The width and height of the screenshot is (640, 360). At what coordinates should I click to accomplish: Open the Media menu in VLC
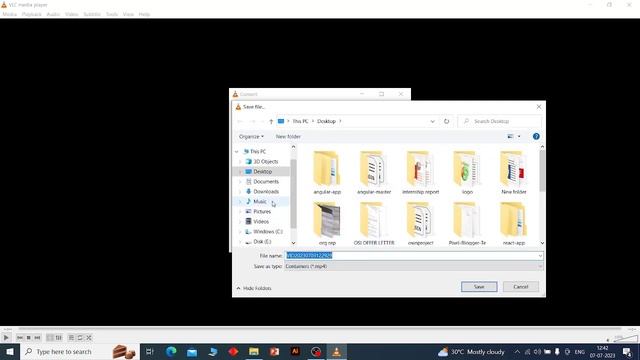point(9,14)
